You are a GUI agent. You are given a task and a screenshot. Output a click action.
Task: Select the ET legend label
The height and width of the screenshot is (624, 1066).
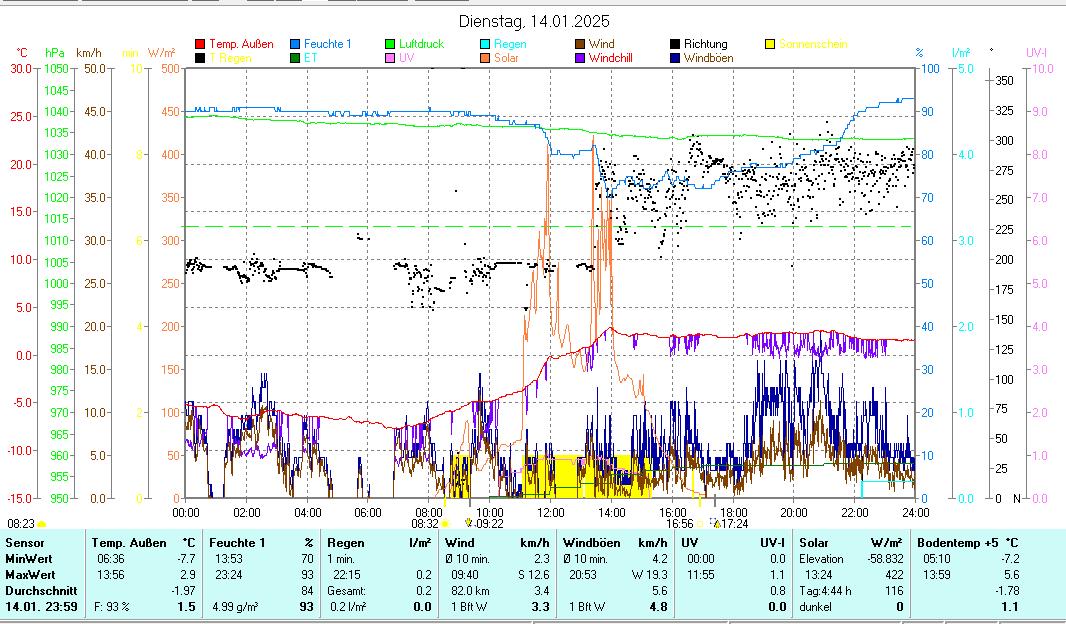point(310,58)
